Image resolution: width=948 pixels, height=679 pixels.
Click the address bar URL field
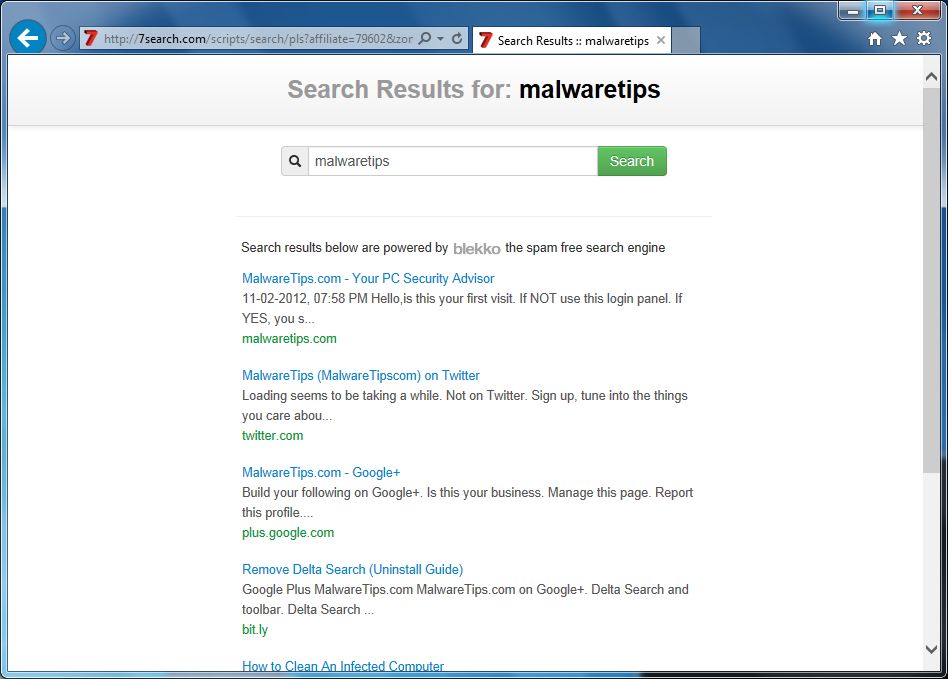tap(258, 39)
